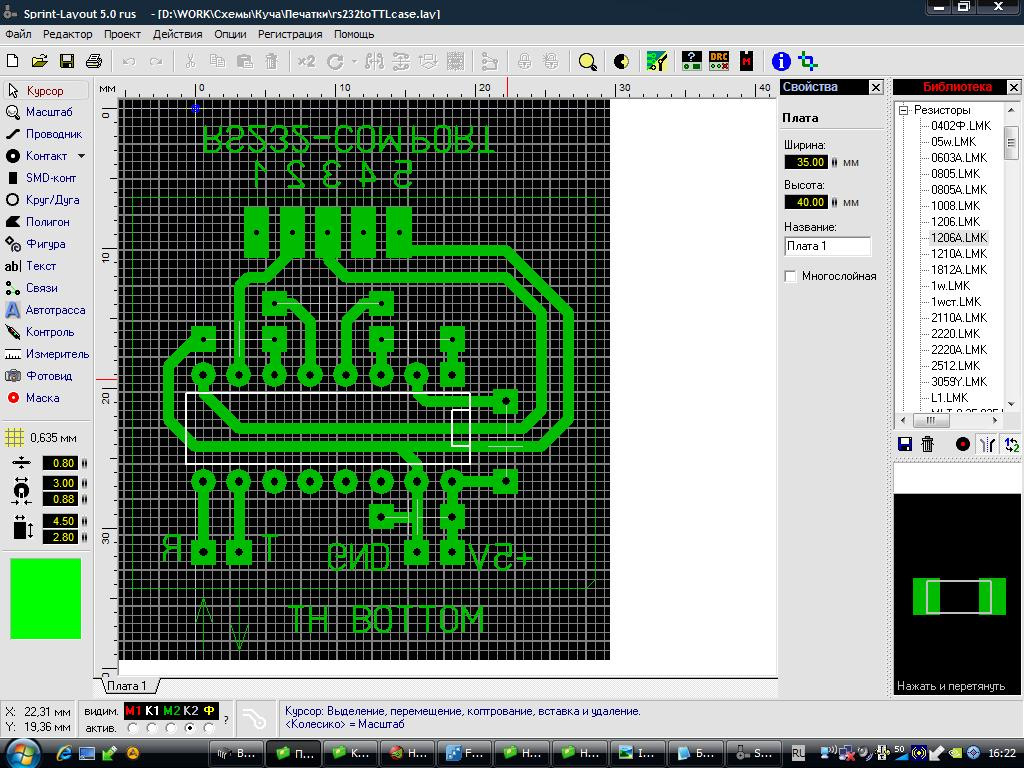Click the DRC check icon in toolbar

719,61
